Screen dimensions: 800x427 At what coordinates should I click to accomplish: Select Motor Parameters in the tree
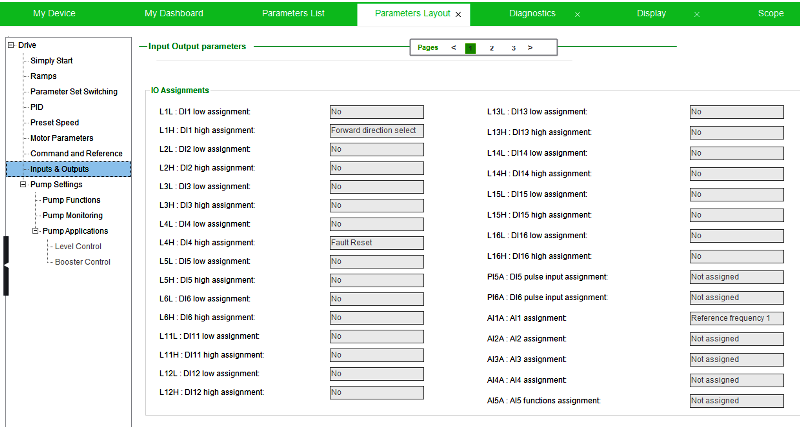pyautogui.click(x=61, y=138)
